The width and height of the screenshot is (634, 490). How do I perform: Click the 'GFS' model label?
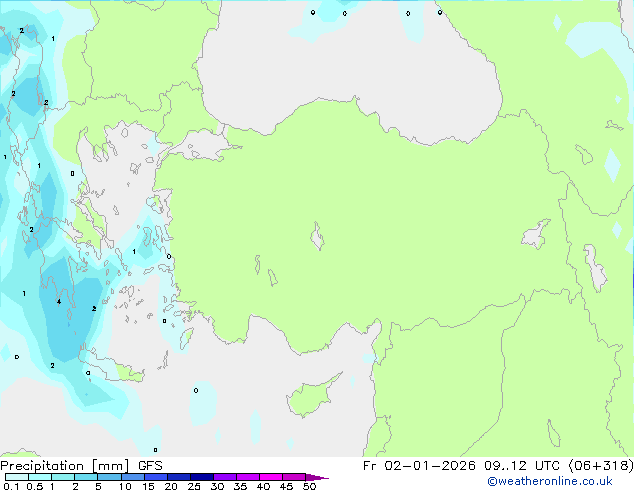[x=150, y=466]
